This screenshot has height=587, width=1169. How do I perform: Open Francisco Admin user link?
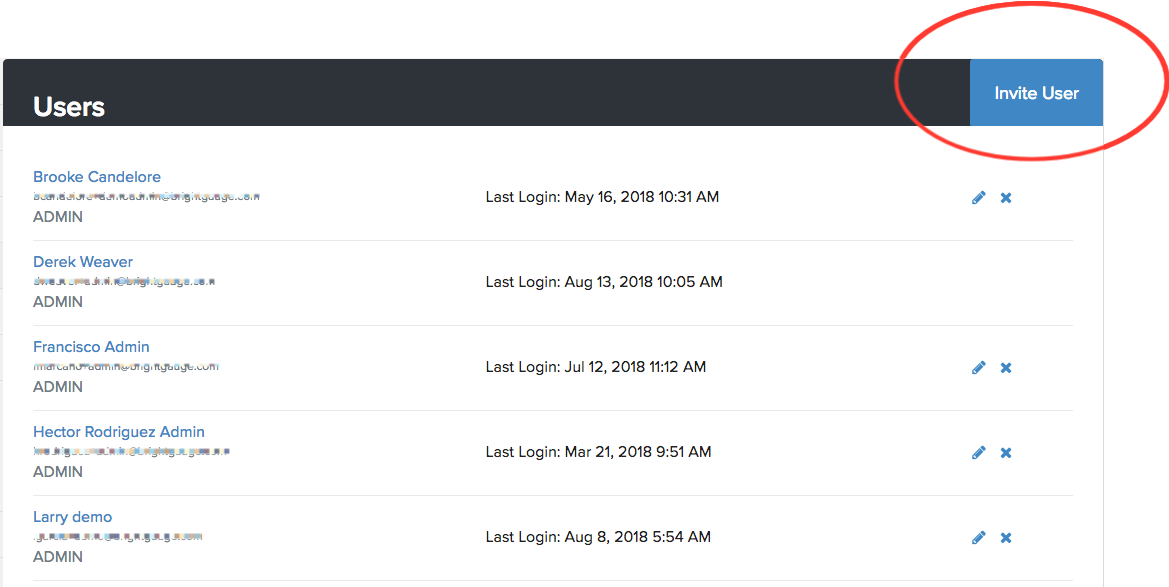click(91, 347)
